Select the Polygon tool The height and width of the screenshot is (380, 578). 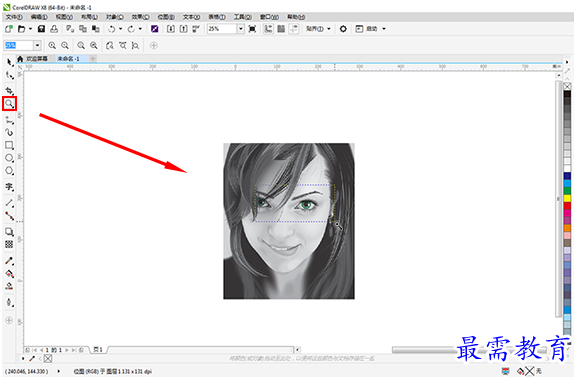[x=10, y=171]
